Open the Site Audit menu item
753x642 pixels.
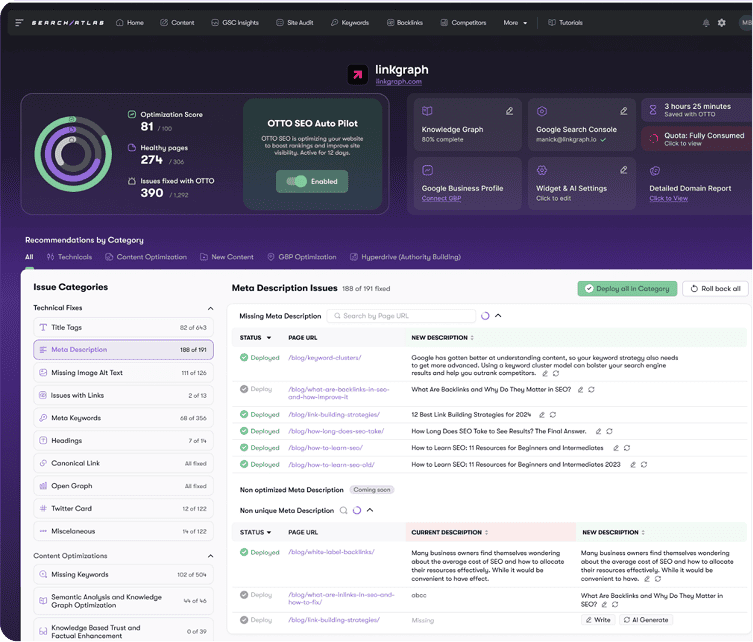tap(293, 22)
